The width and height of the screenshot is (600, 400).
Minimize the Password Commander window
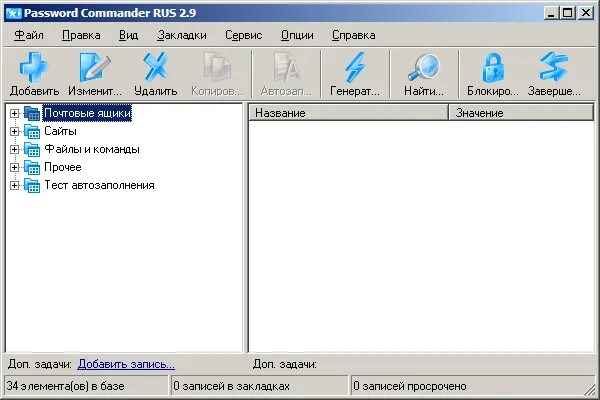tap(551, 13)
